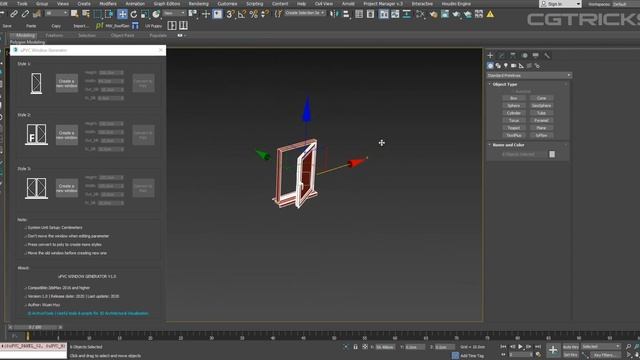Click the Style 1 Height input field
Image resolution: width=640 pixels, height=360 pixels.
point(111,73)
